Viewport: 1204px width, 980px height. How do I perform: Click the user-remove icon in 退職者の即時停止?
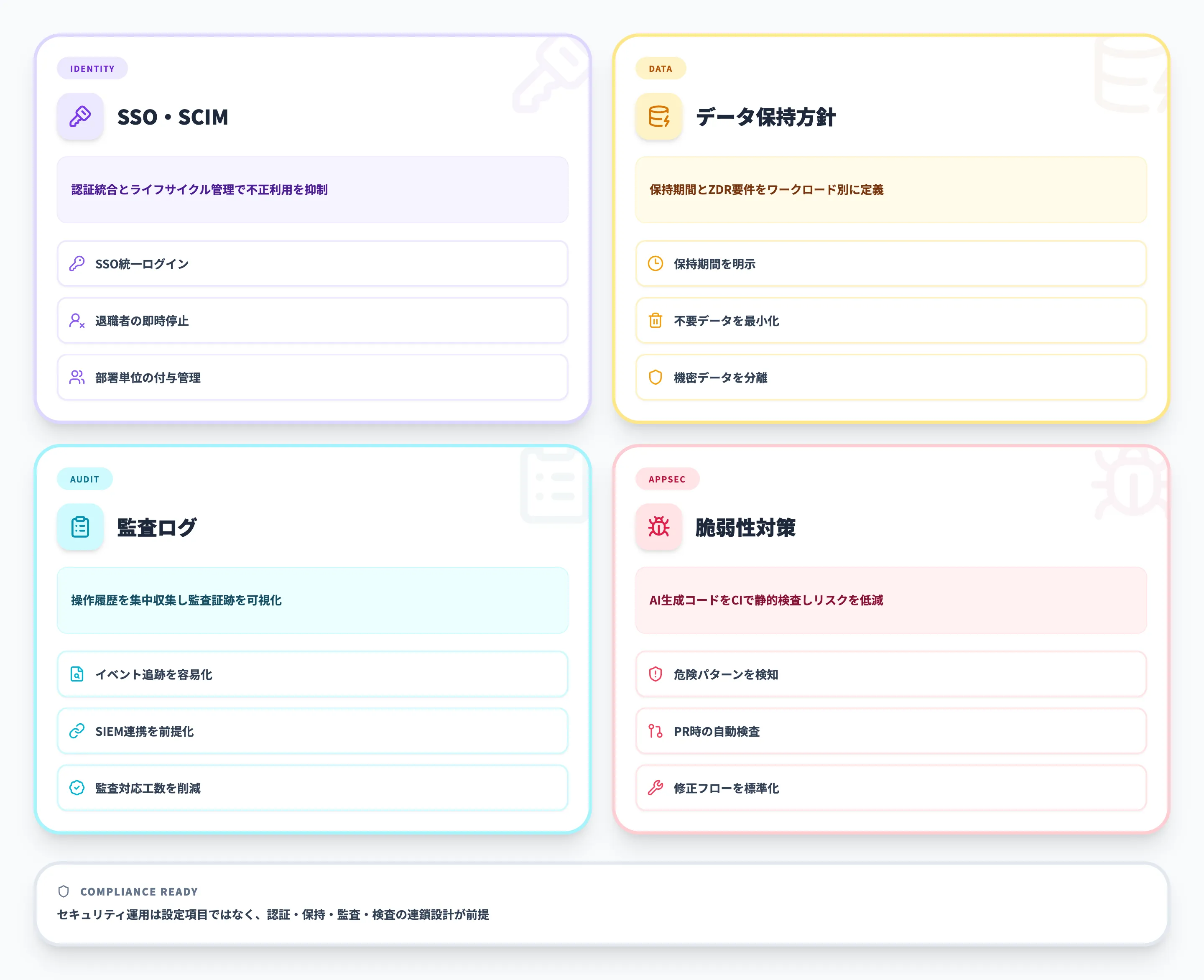point(77,321)
